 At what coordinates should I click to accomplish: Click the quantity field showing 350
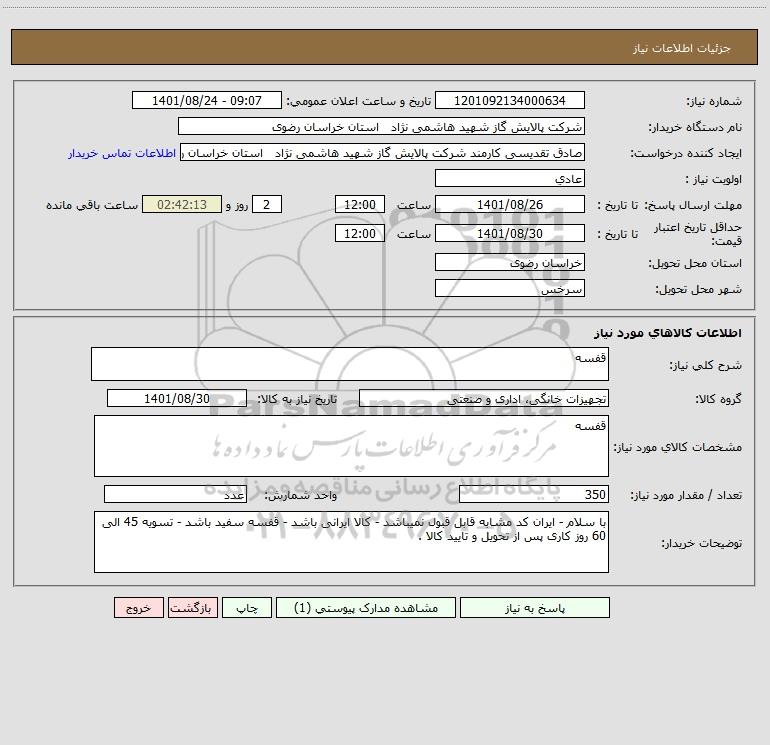pos(534,495)
